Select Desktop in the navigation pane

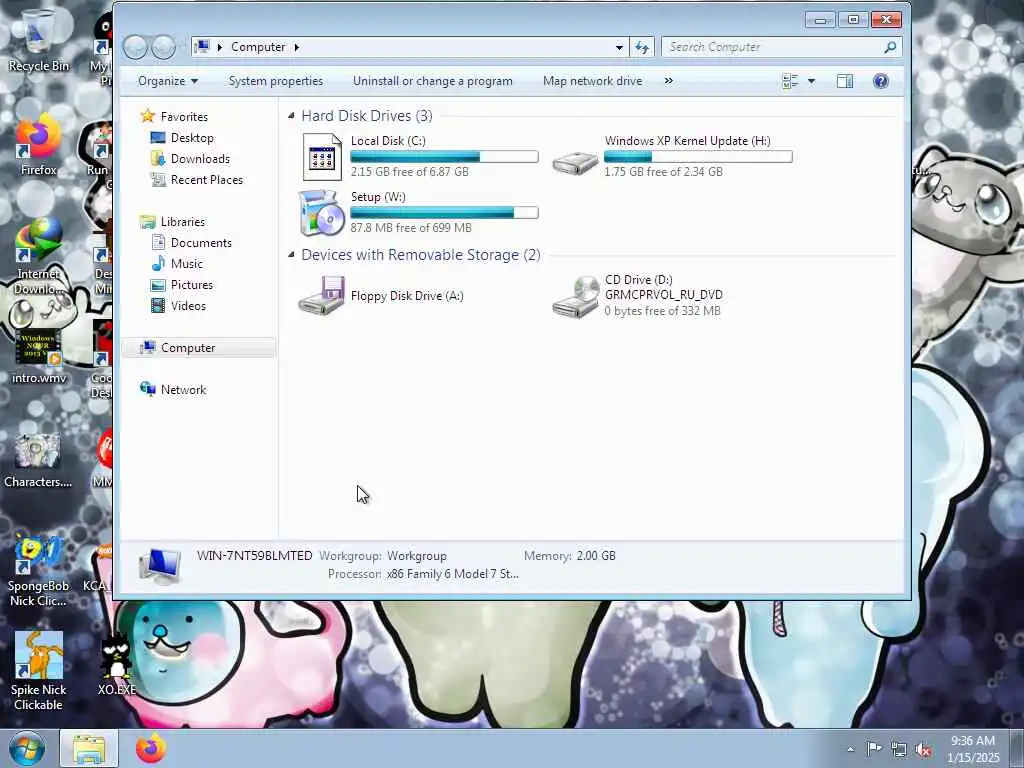click(192, 138)
